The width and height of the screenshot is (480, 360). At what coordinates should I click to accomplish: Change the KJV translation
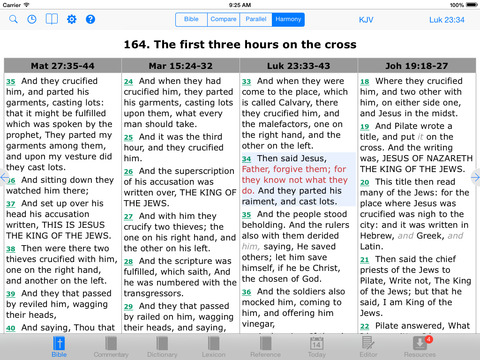[x=366, y=20]
